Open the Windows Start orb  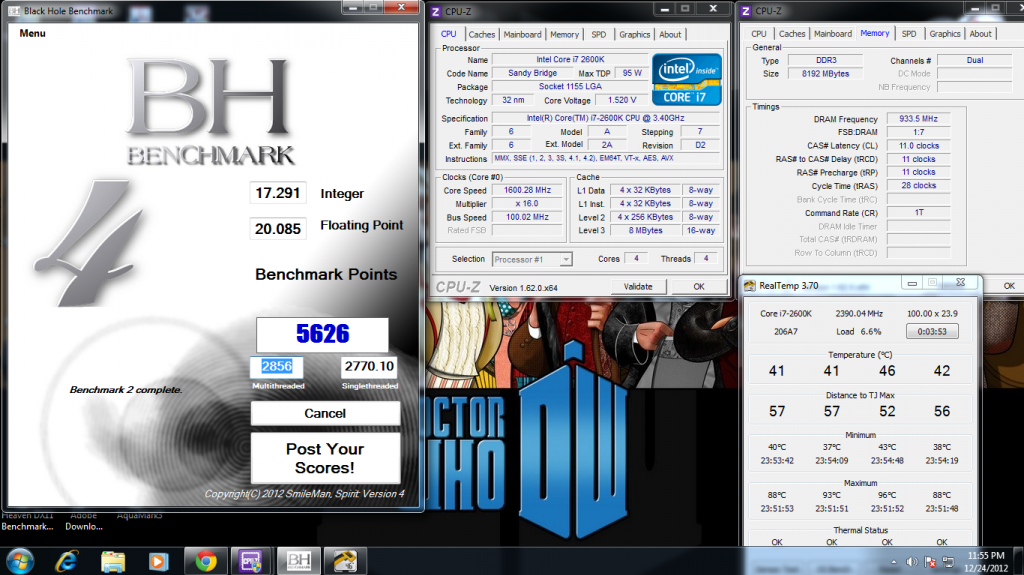click(20, 561)
